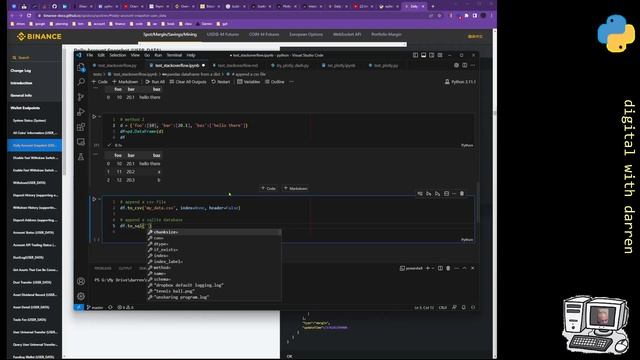Select USDS-M Futures tab on Binance page
Screen dimensions: 640x360
point(222,35)
